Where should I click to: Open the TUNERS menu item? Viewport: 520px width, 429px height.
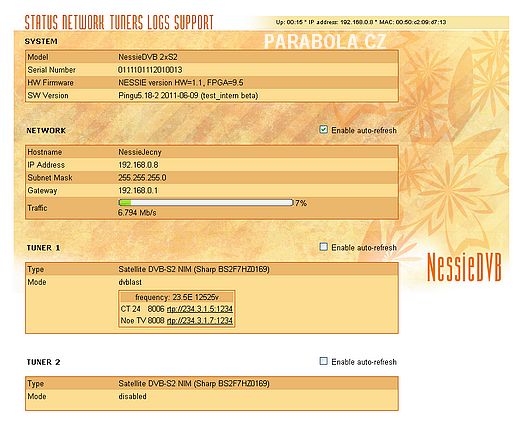point(127,22)
